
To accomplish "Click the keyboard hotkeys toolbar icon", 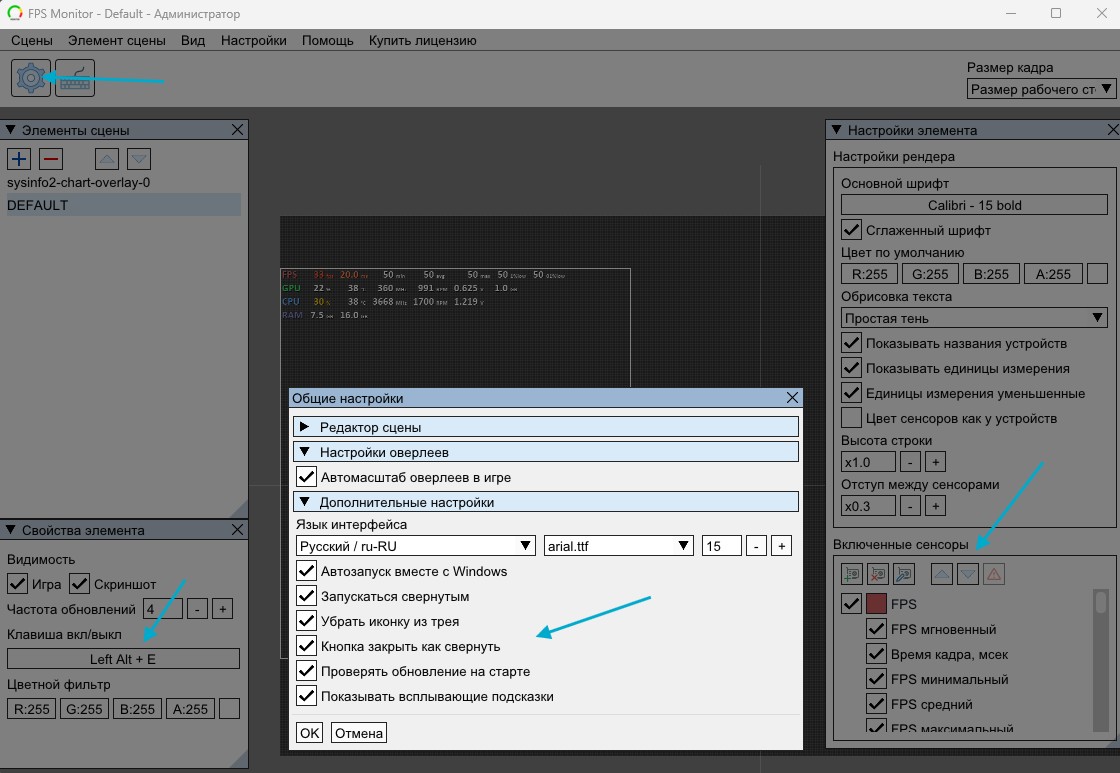I will 75,78.
